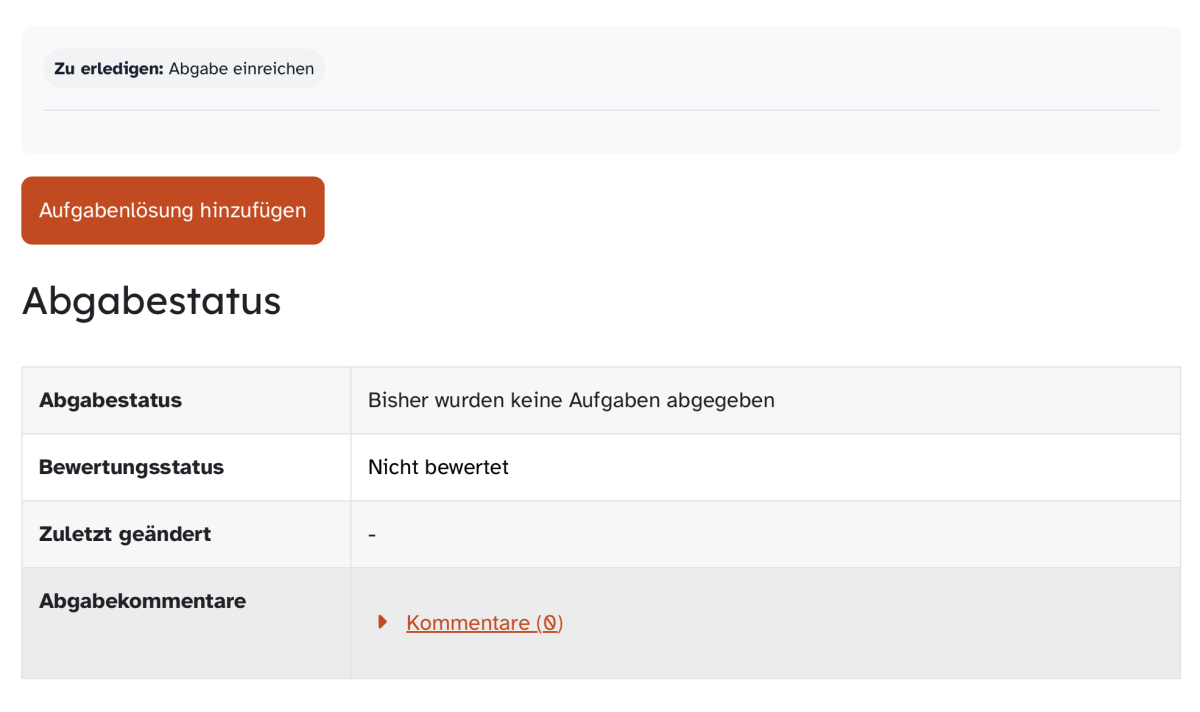Viewport: 1200px width, 712px height.
Task: Expand comments via the orange triangle icon
Action: point(382,622)
